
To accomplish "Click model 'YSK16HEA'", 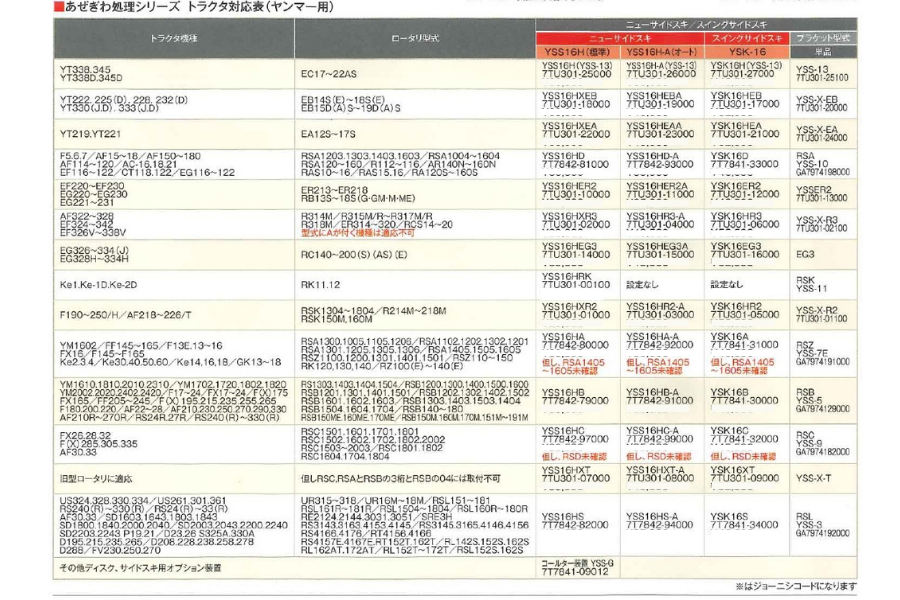I will tap(736, 126).
